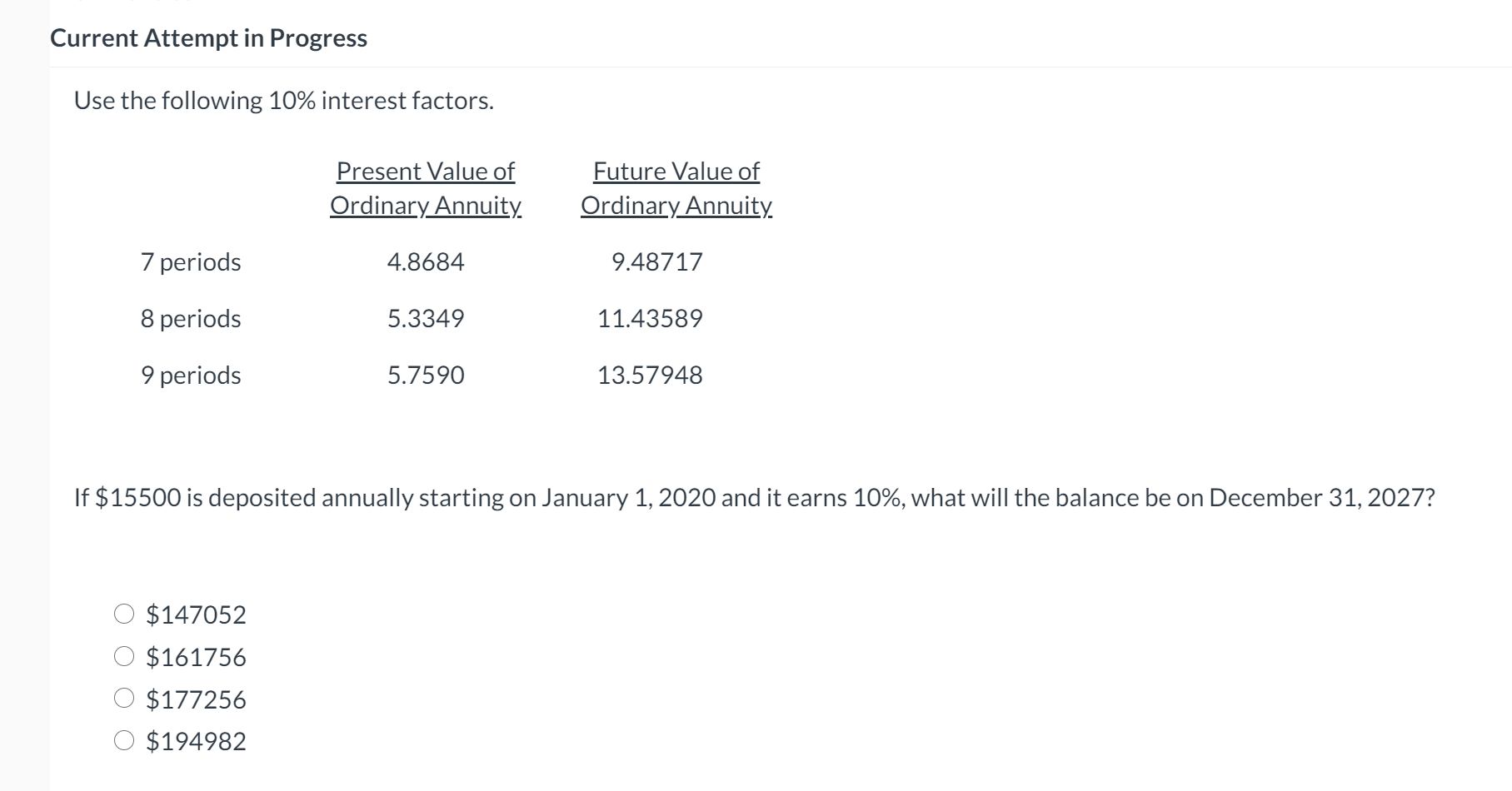Viewport: 1512px width, 791px height.
Task: Select the $161756 answer option
Action: 123,657
